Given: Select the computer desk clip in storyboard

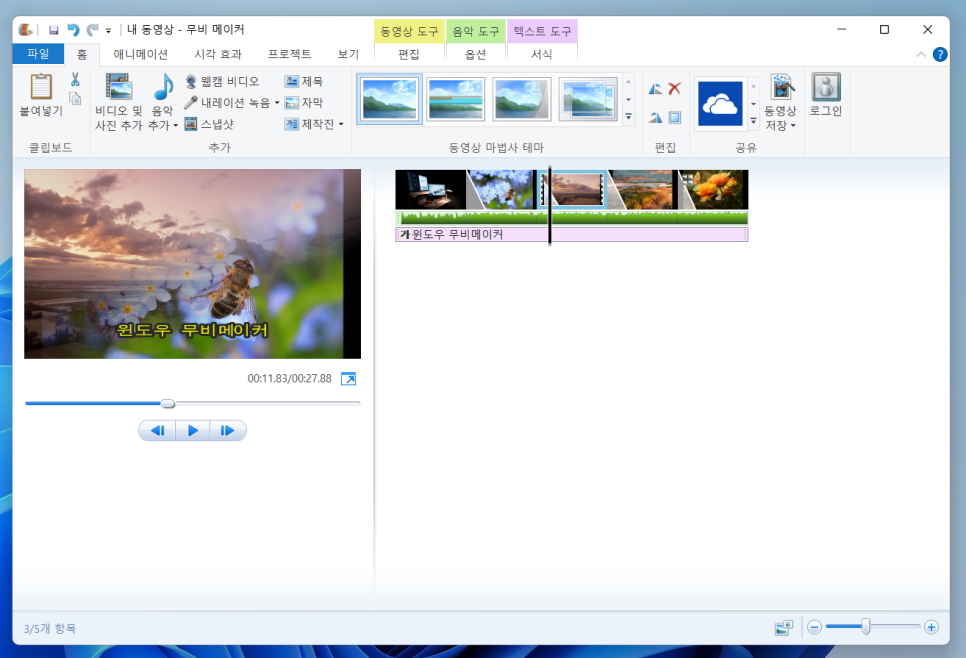Looking at the screenshot, I should point(430,190).
